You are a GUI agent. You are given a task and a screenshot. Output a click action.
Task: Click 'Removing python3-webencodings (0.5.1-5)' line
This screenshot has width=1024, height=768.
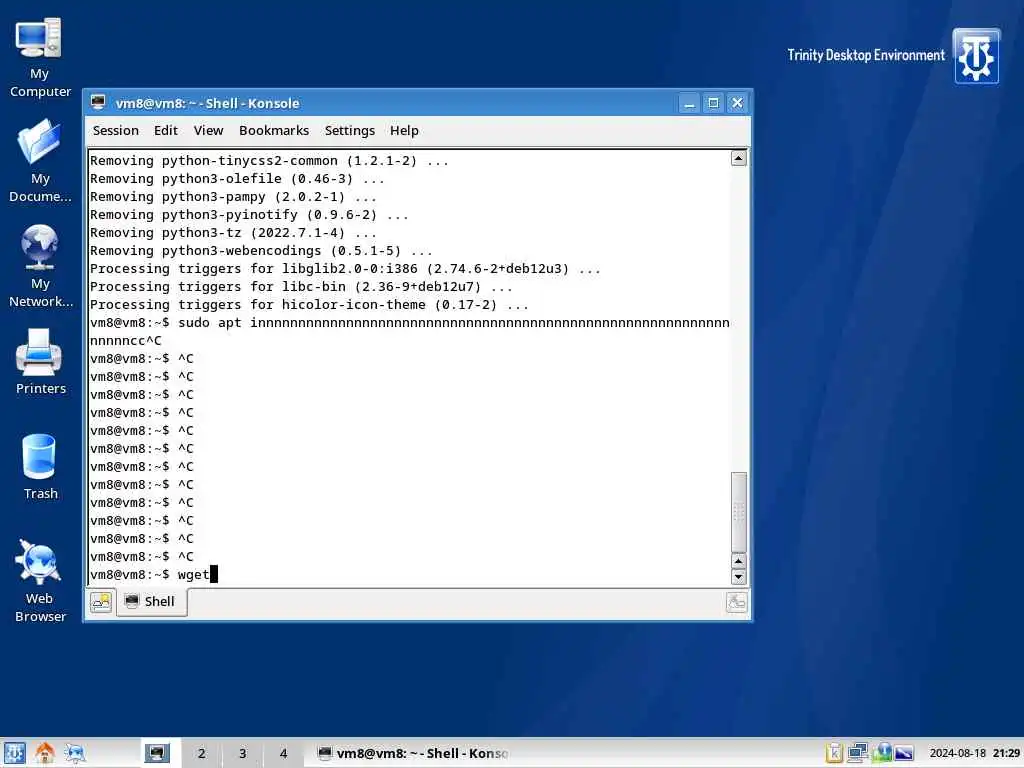pos(261,251)
